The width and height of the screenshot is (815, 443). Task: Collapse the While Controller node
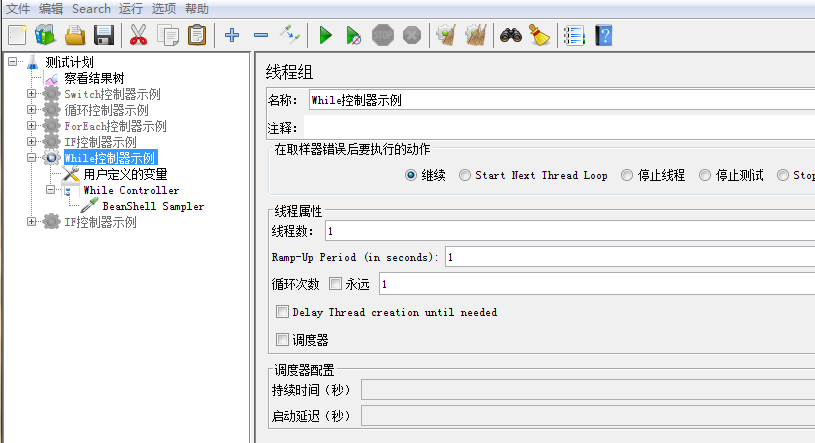pos(50,190)
